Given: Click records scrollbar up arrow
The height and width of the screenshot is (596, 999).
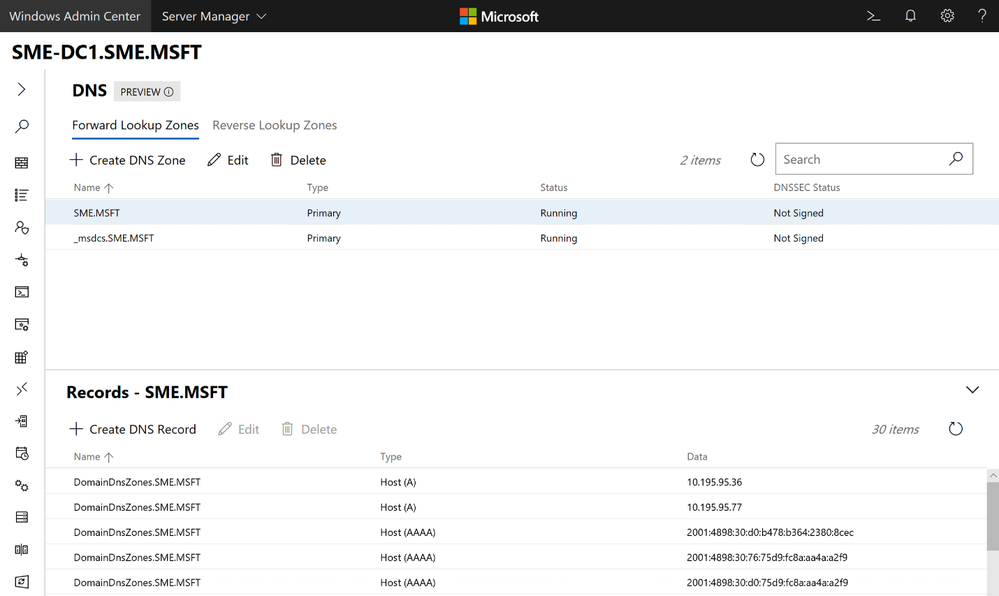Looking at the screenshot, I should click(x=993, y=475).
